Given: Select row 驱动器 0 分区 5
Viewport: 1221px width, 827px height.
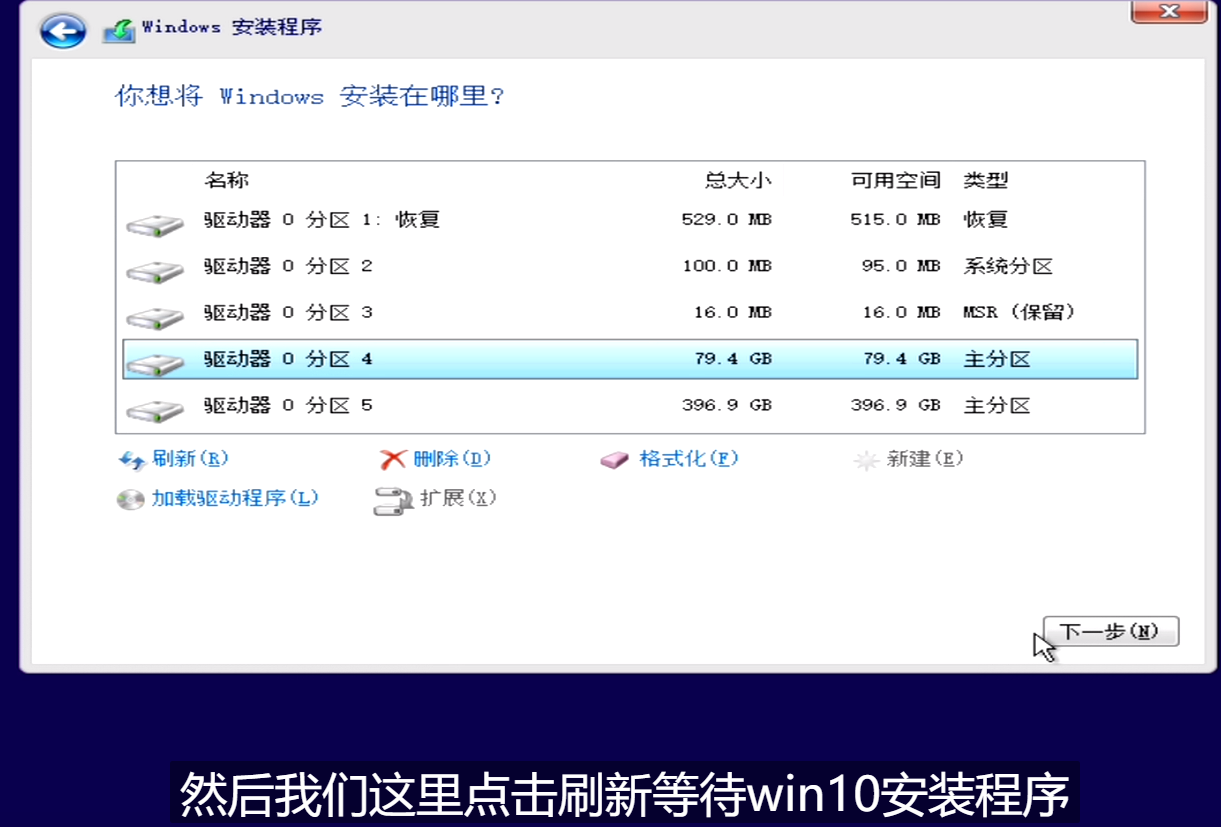Looking at the screenshot, I should click(630, 405).
